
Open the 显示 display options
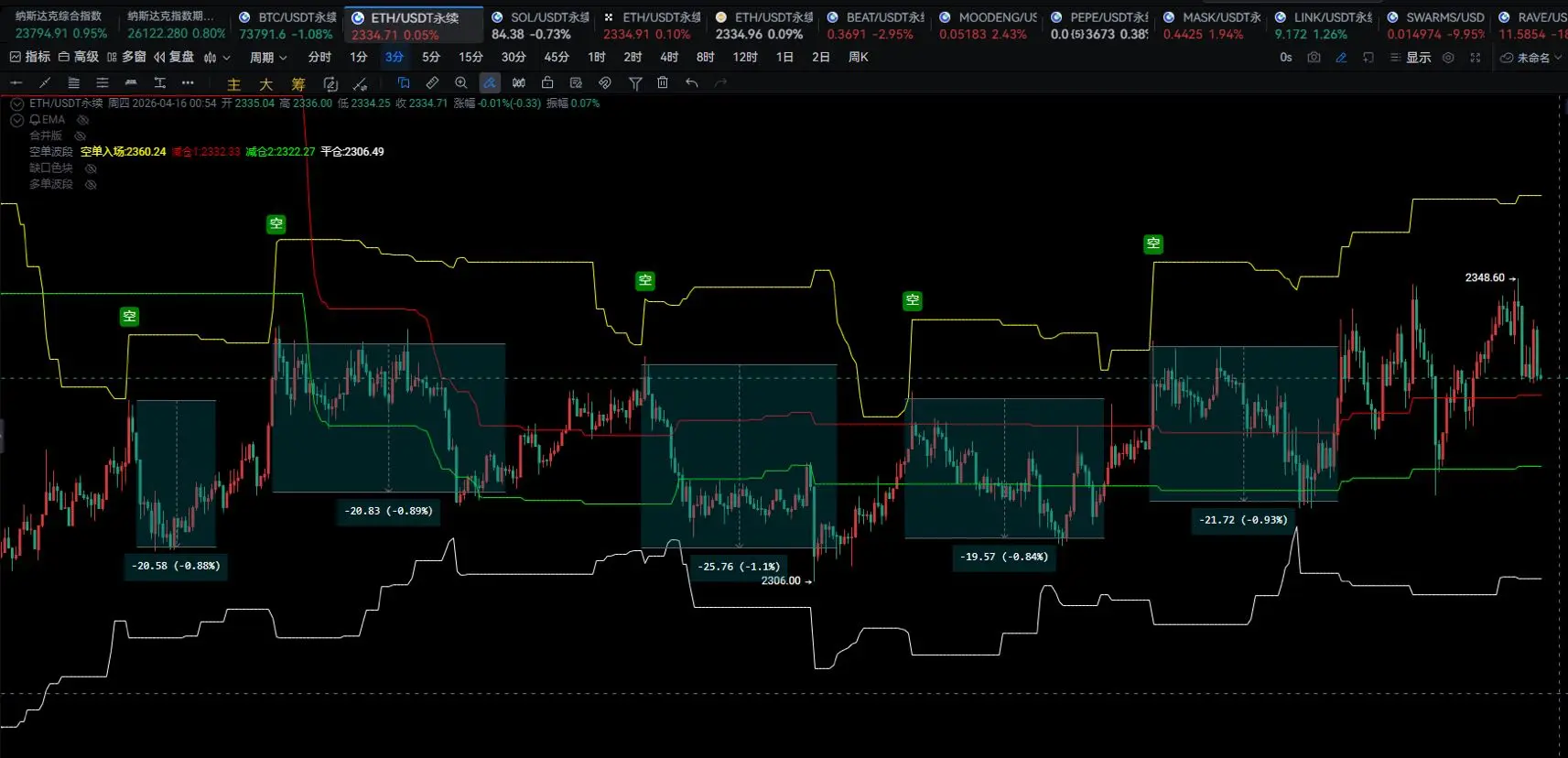(1411, 58)
